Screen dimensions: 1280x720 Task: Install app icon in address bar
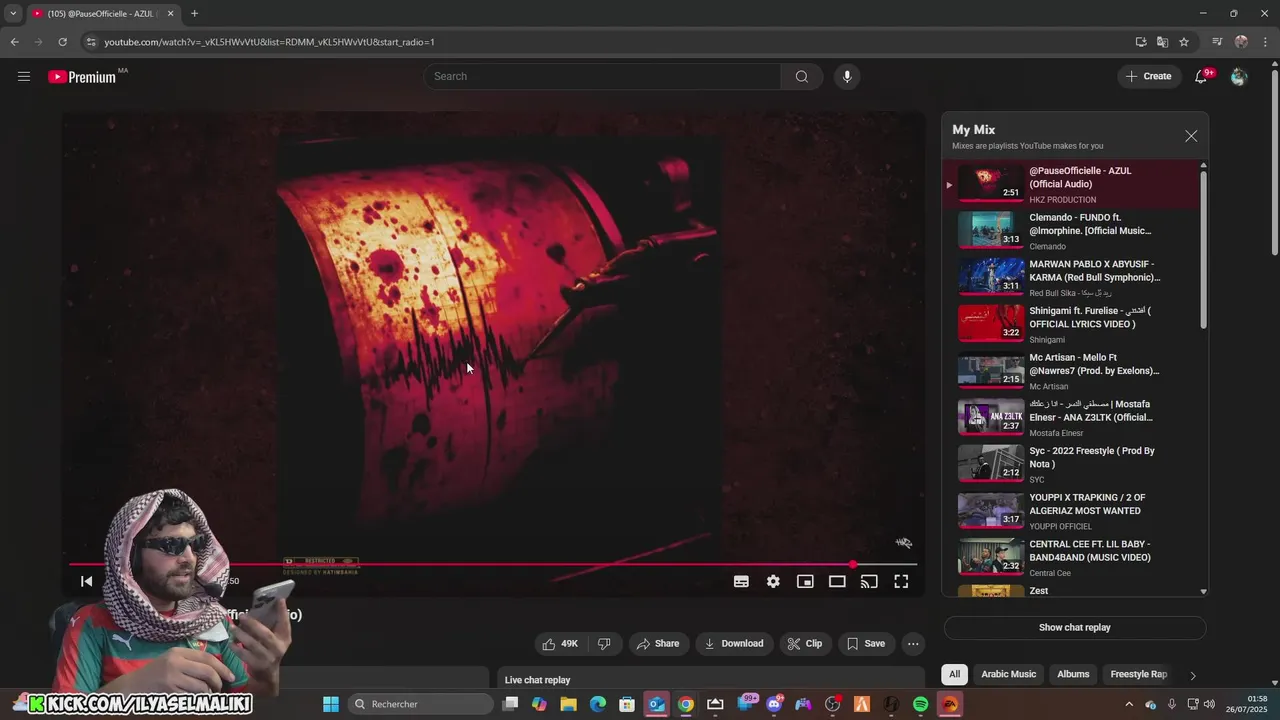click(1141, 42)
